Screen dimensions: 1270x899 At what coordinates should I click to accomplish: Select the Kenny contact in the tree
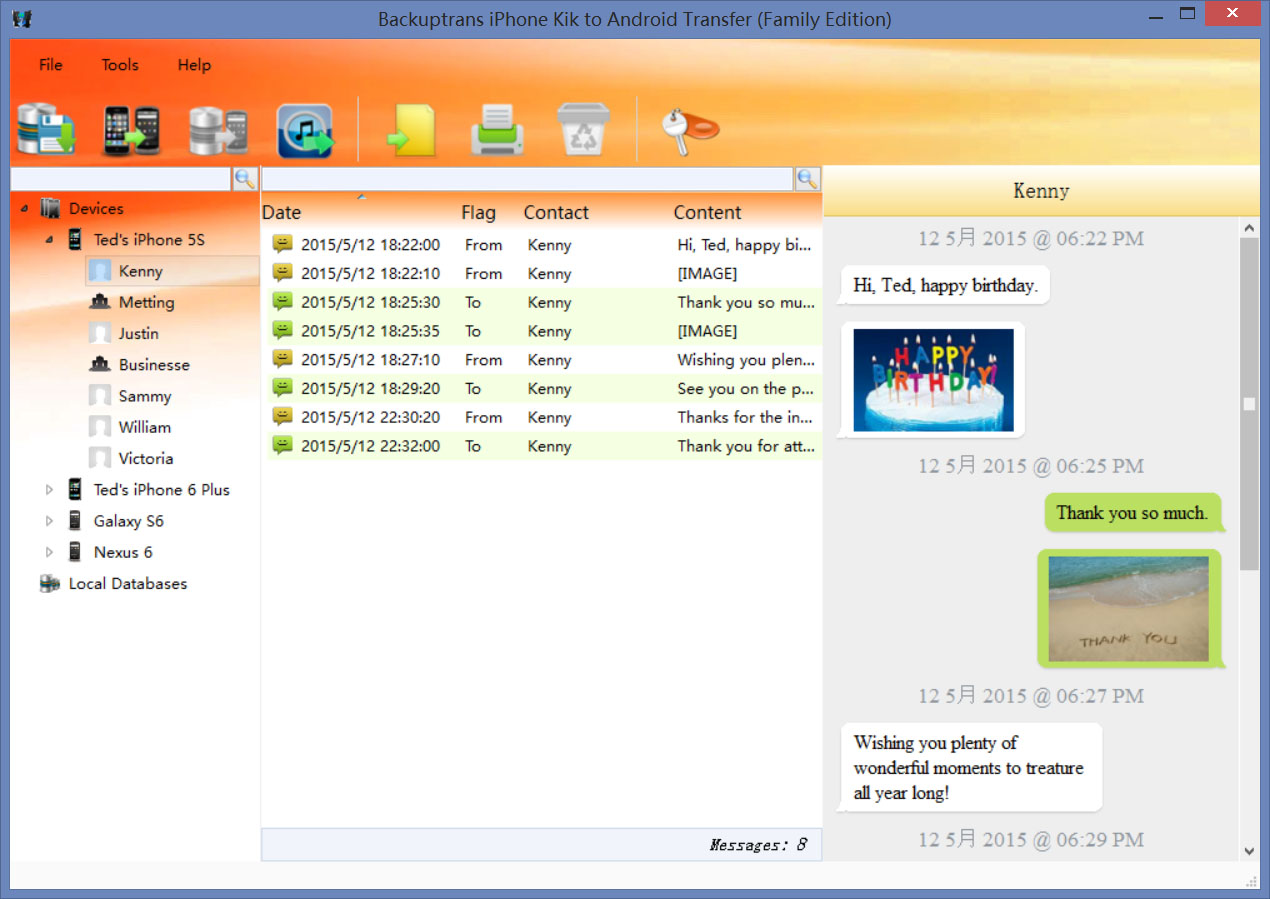coord(140,271)
